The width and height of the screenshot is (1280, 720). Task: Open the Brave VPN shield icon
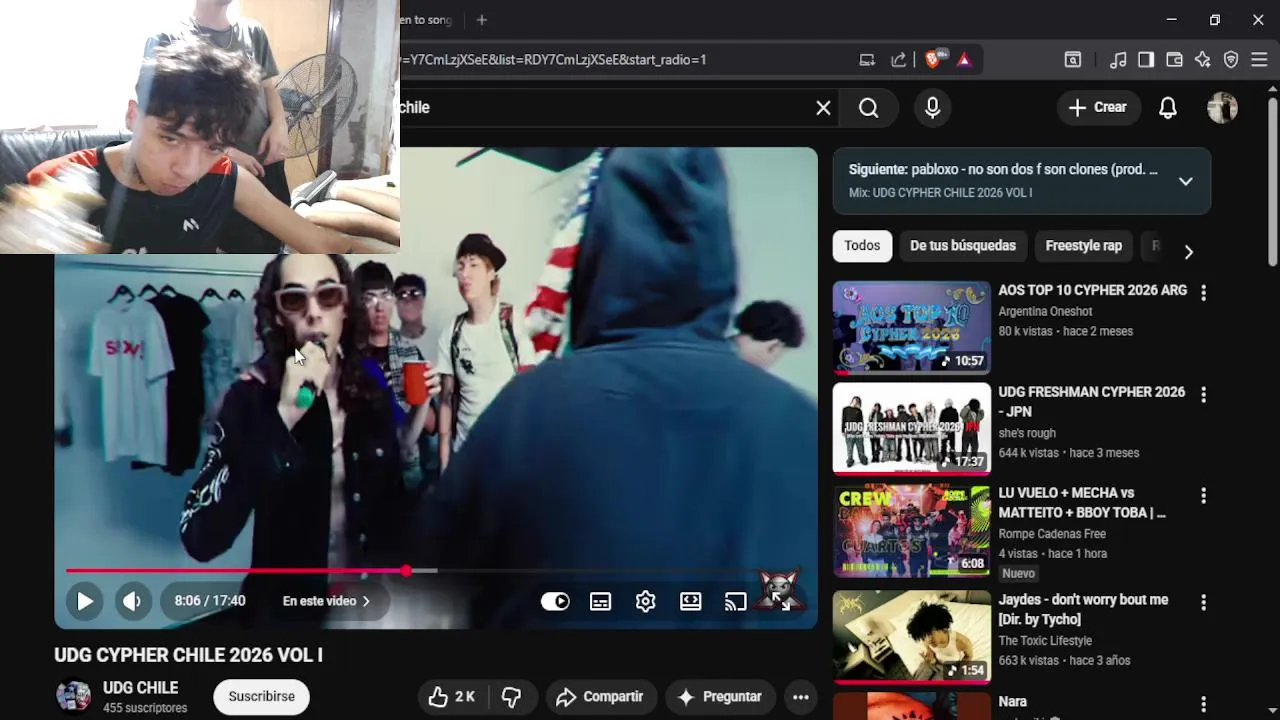tap(1231, 60)
